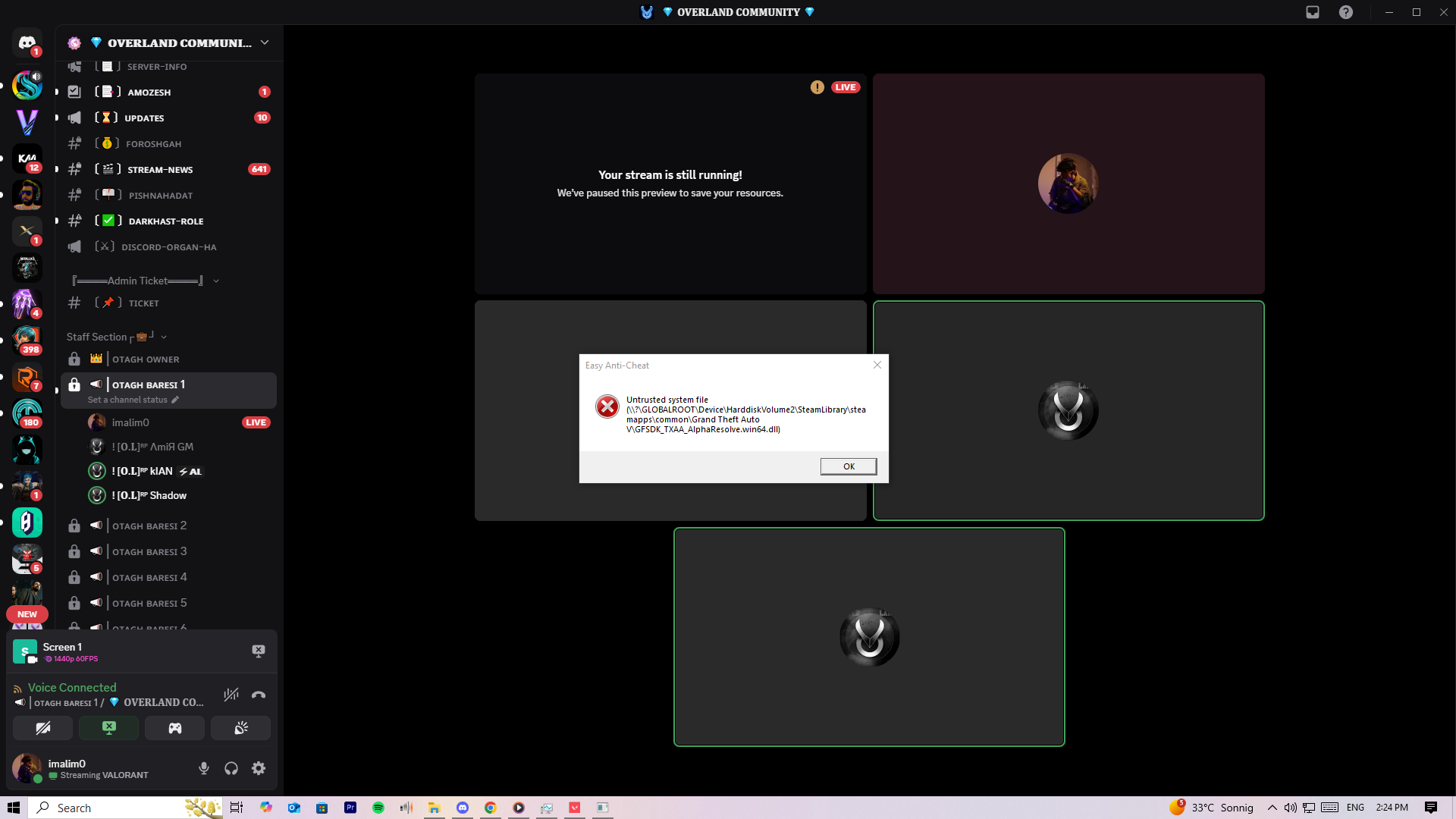
Task: Select user imalim0 in voice channel
Action: 179,422
